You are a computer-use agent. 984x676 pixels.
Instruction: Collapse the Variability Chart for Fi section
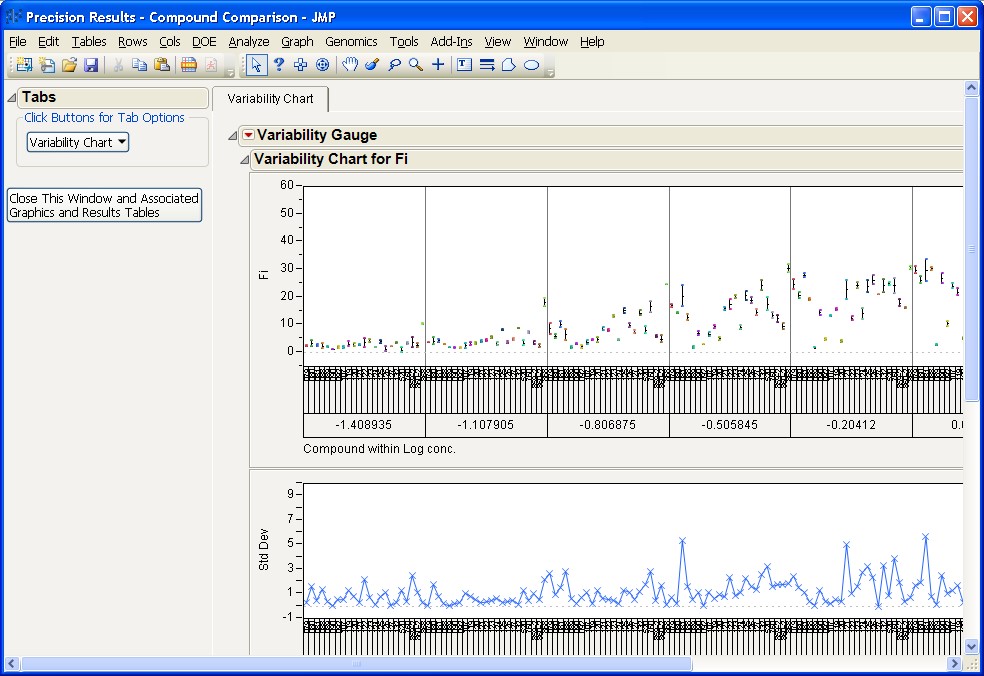pyautogui.click(x=244, y=160)
